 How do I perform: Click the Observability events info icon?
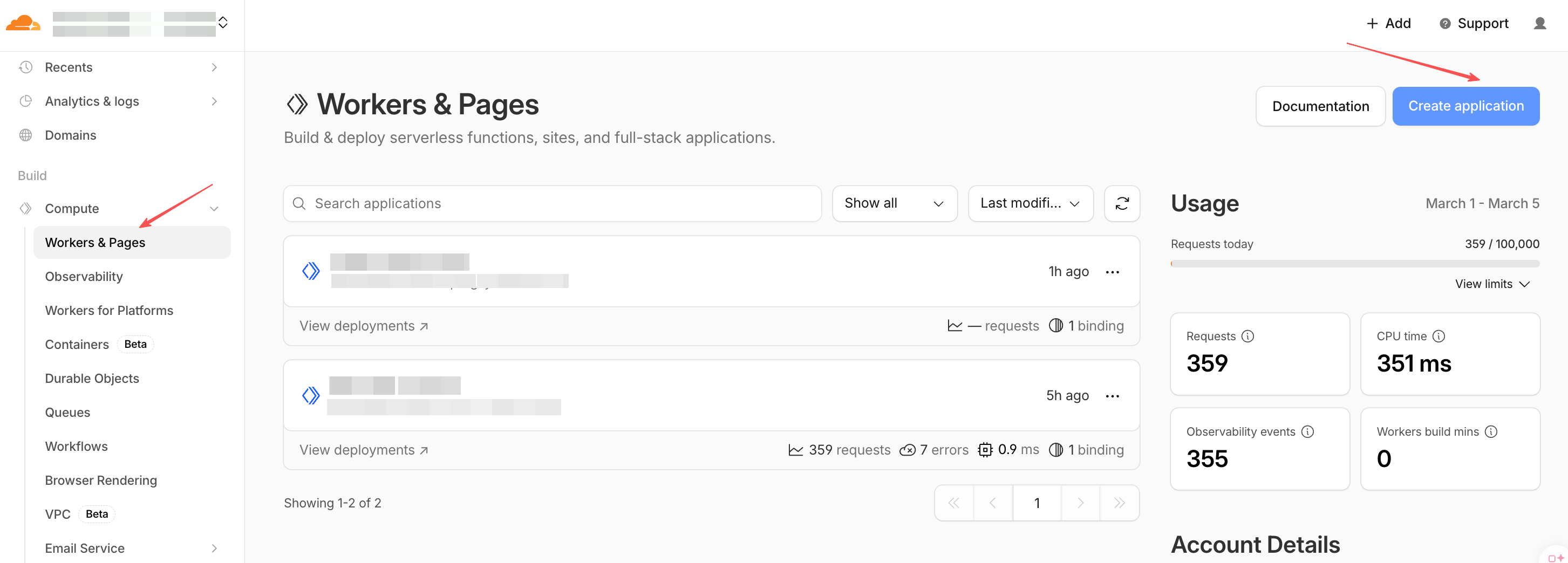click(x=1307, y=431)
